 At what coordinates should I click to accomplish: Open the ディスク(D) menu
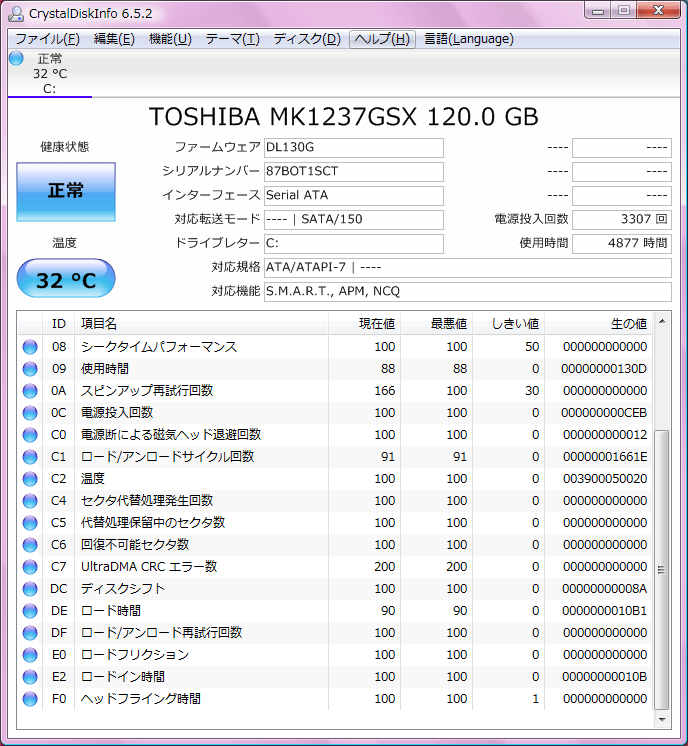(x=307, y=39)
